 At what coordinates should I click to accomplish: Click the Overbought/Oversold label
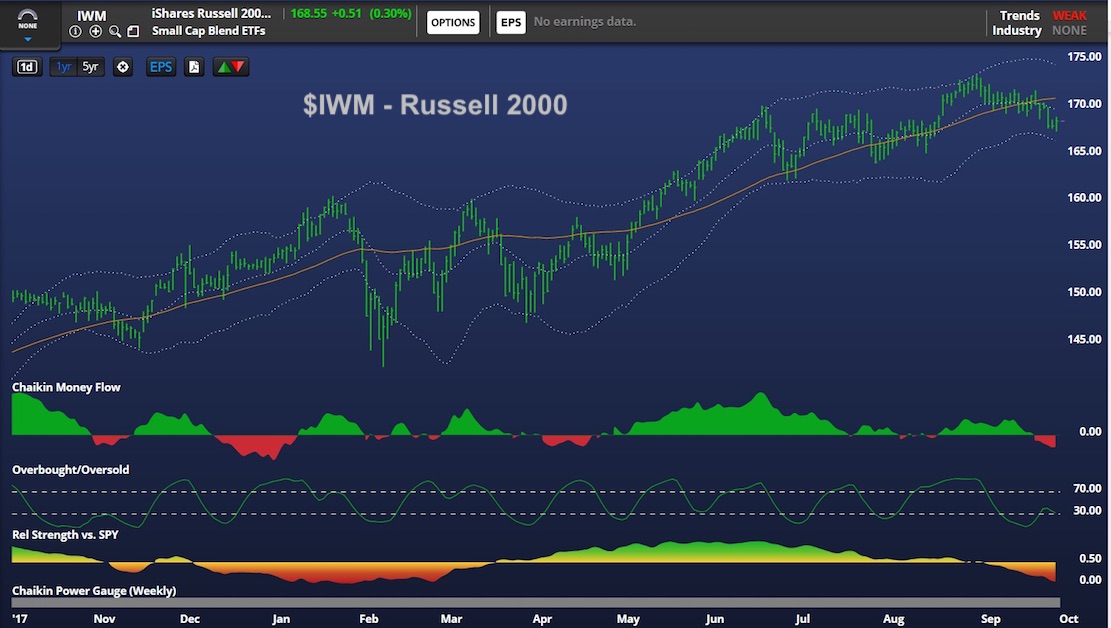tap(70, 470)
